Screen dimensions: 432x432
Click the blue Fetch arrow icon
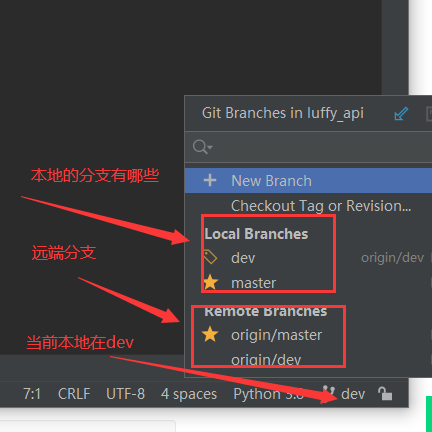pyautogui.click(x=401, y=114)
